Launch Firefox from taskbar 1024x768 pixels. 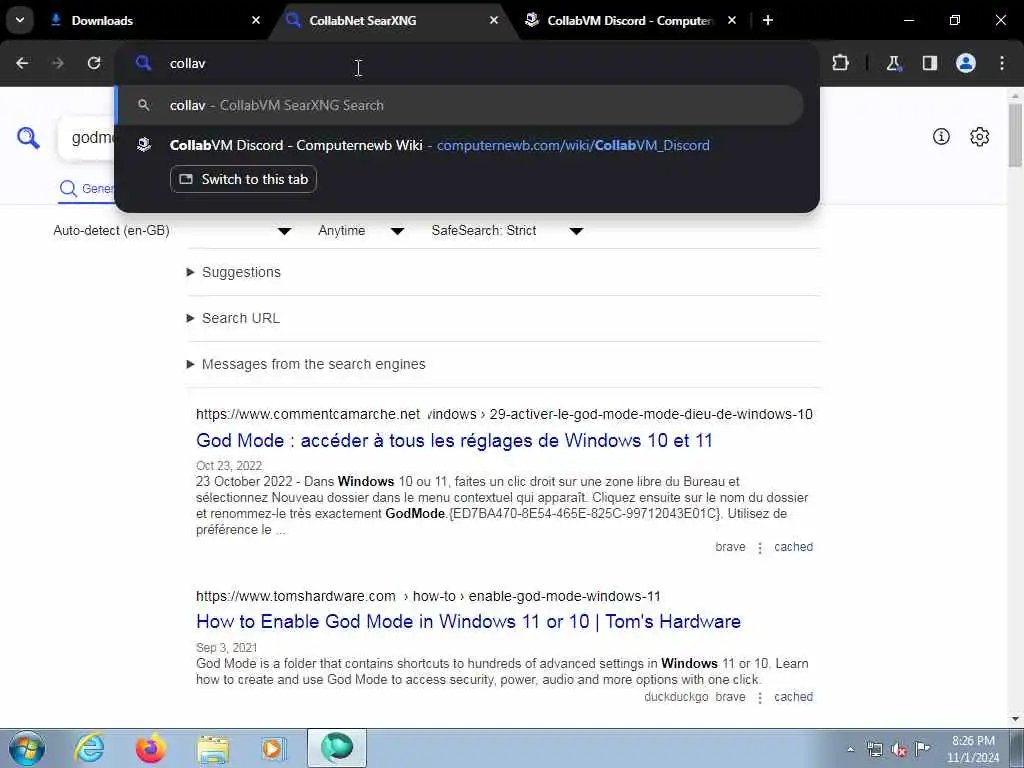pyautogui.click(x=150, y=748)
